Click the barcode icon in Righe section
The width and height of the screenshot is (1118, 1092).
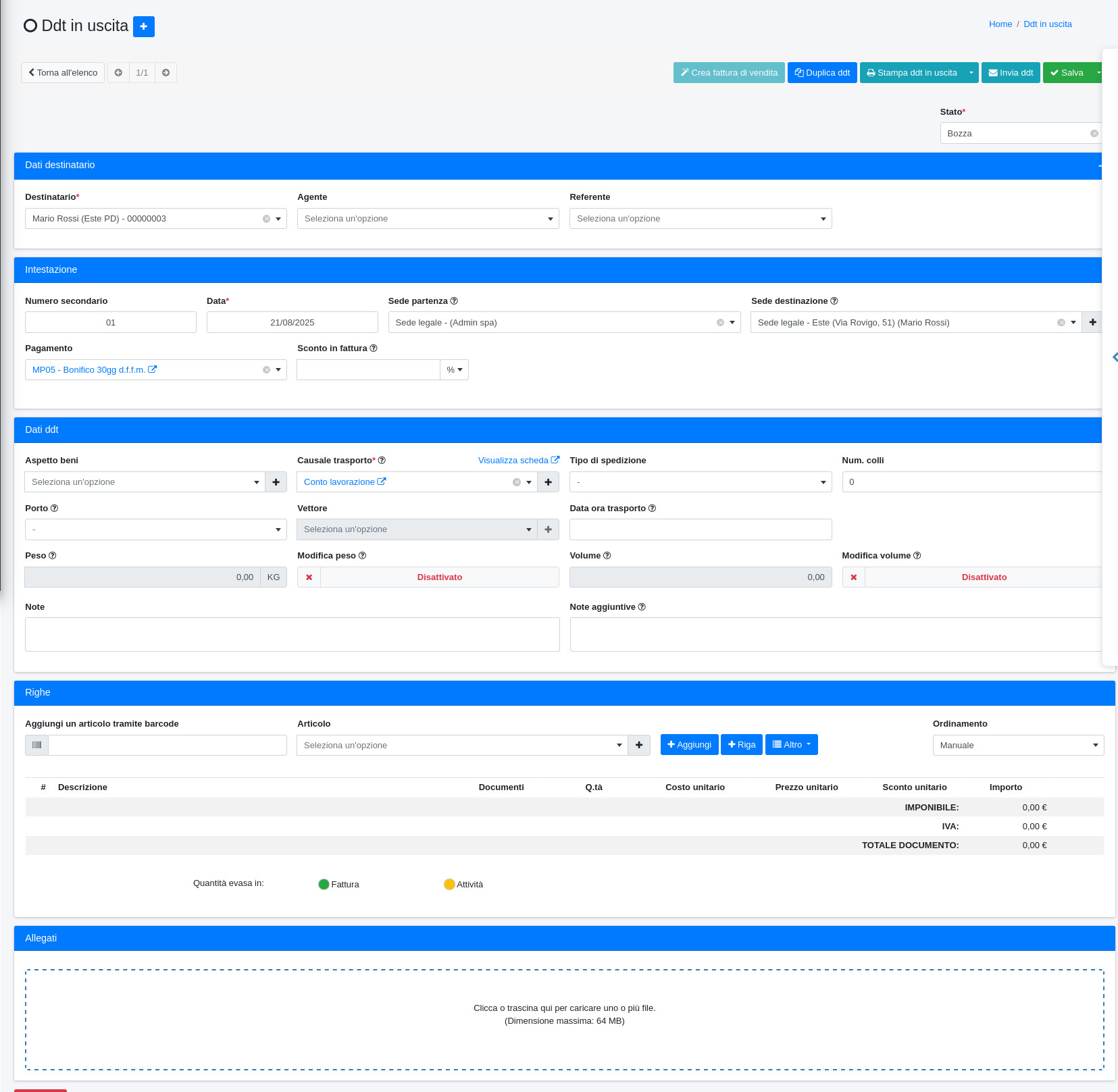click(37, 745)
